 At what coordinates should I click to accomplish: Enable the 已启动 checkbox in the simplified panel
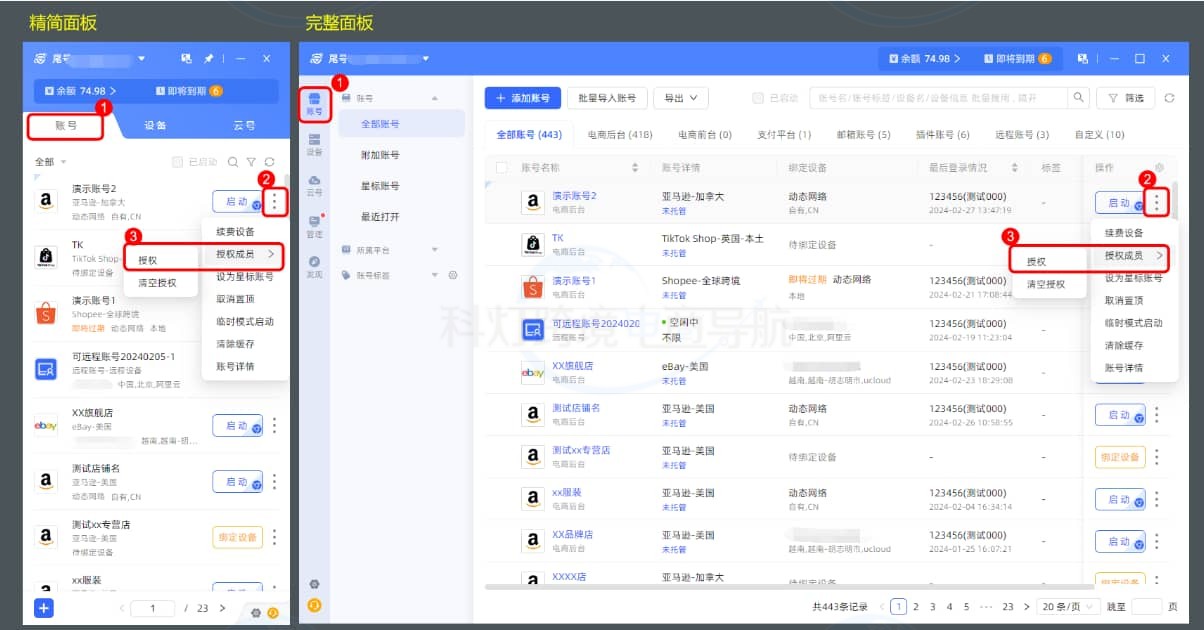pos(178,161)
